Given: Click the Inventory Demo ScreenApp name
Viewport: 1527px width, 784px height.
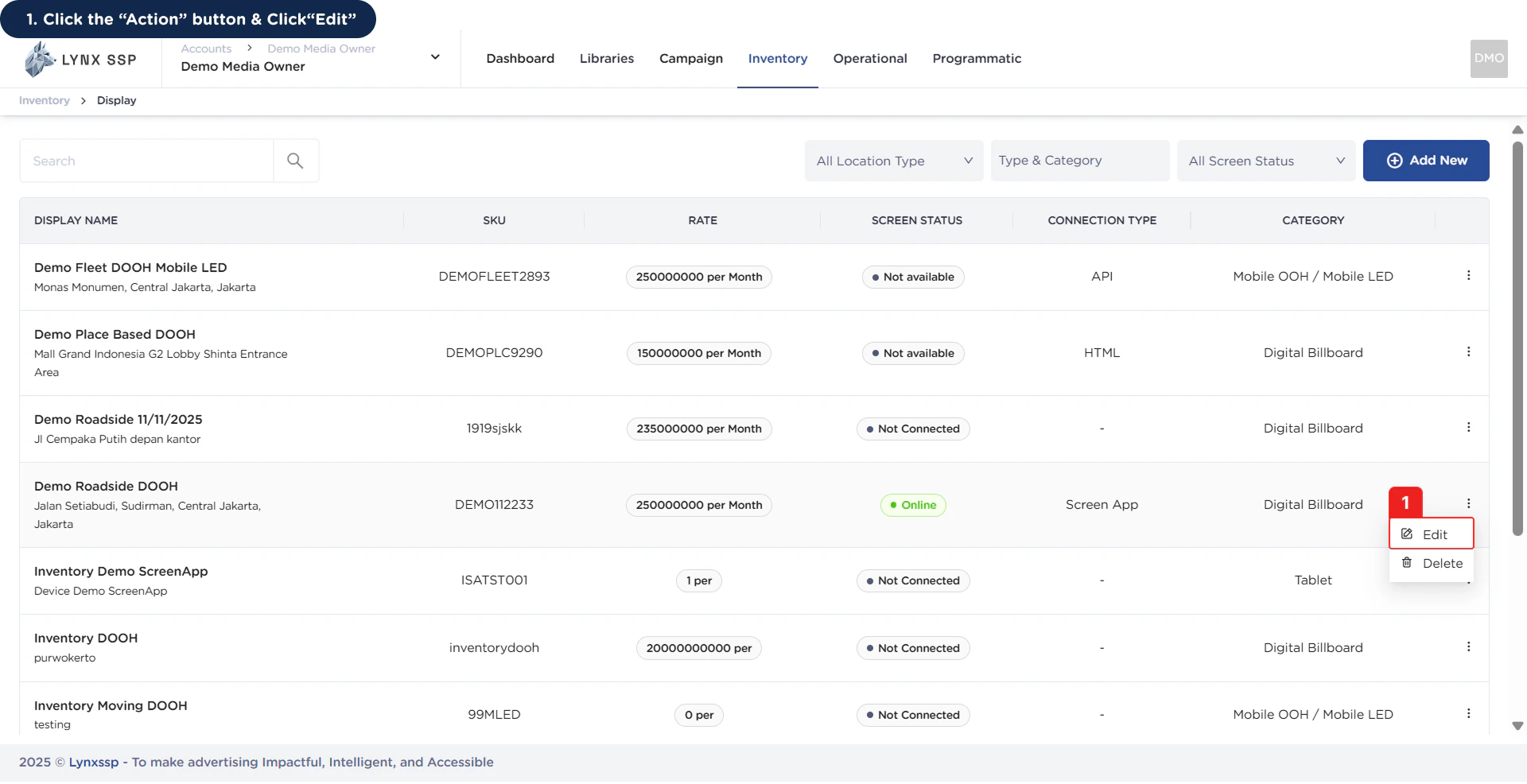Looking at the screenshot, I should pos(121,572).
